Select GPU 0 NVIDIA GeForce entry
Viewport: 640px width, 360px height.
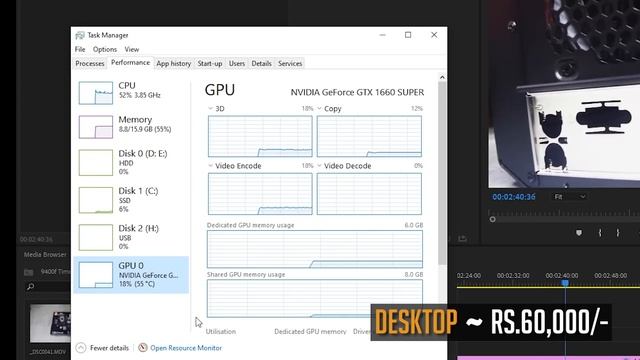coord(131,275)
